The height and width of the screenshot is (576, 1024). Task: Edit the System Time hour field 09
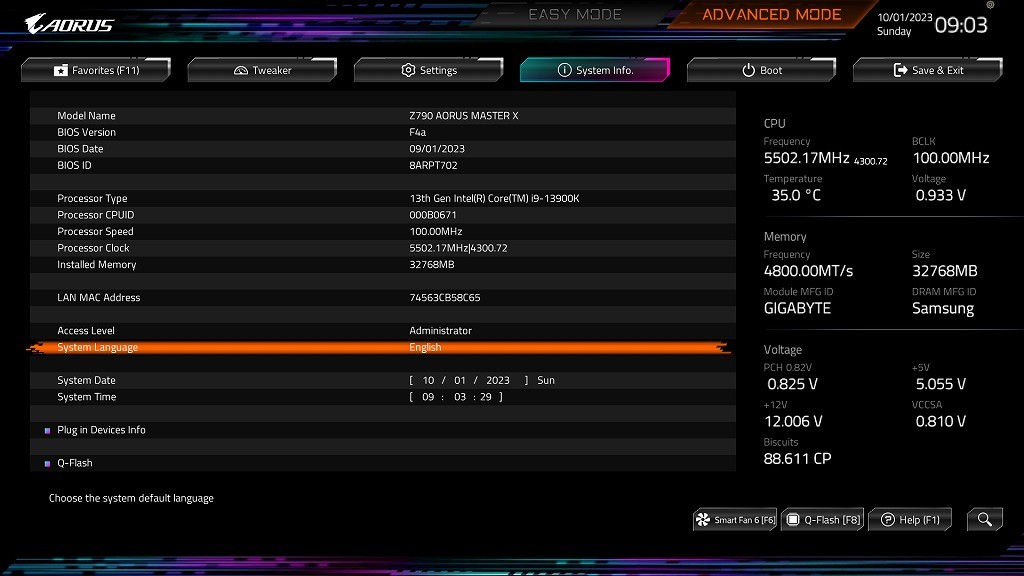click(x=428, y=397)
